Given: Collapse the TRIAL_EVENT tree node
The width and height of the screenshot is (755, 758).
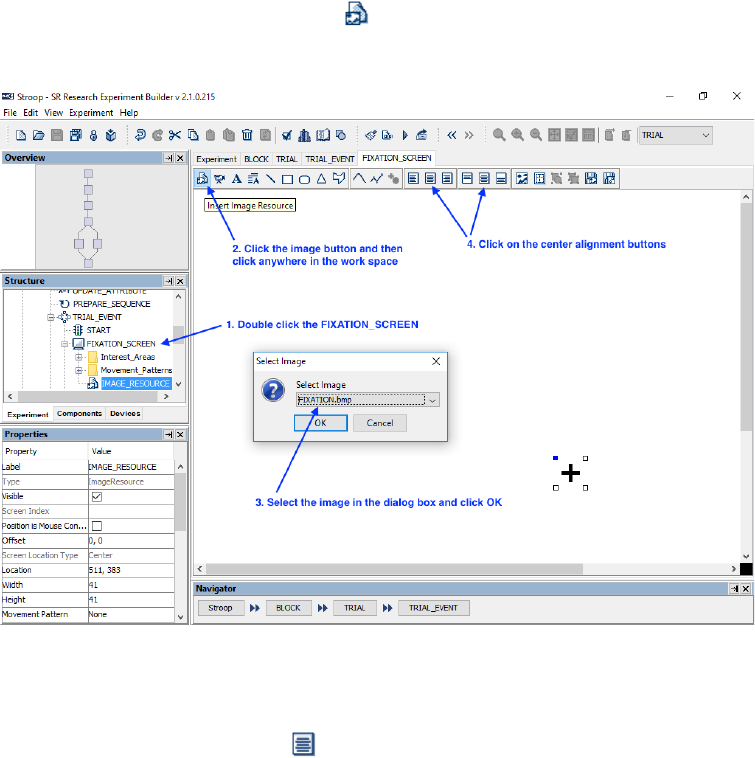Looking at the screenshot, I should [x=50, y=317].
